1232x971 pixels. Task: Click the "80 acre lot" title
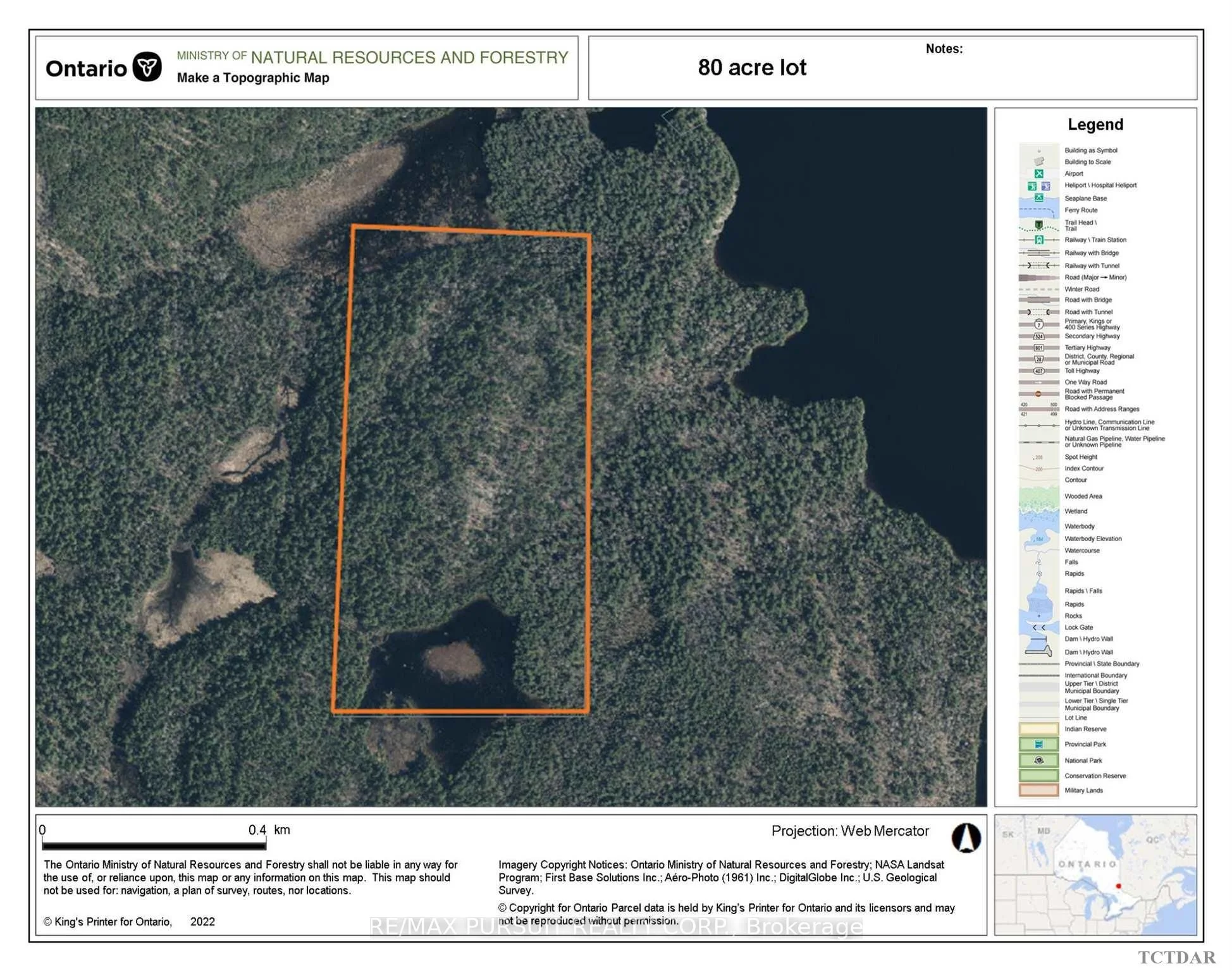pyautogui.click(x=752, y=67)
